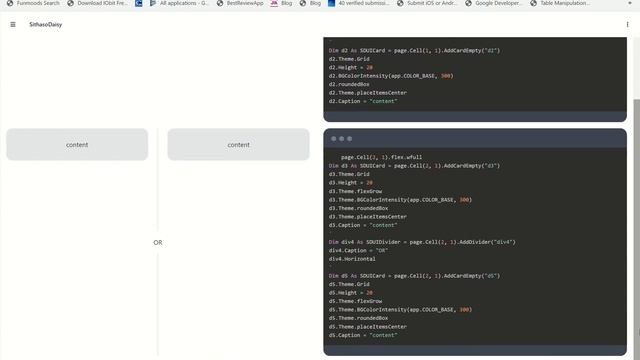Click the Google Developer globe icon
This screenshot has width=640, height=360.
[x=468, y=3]
